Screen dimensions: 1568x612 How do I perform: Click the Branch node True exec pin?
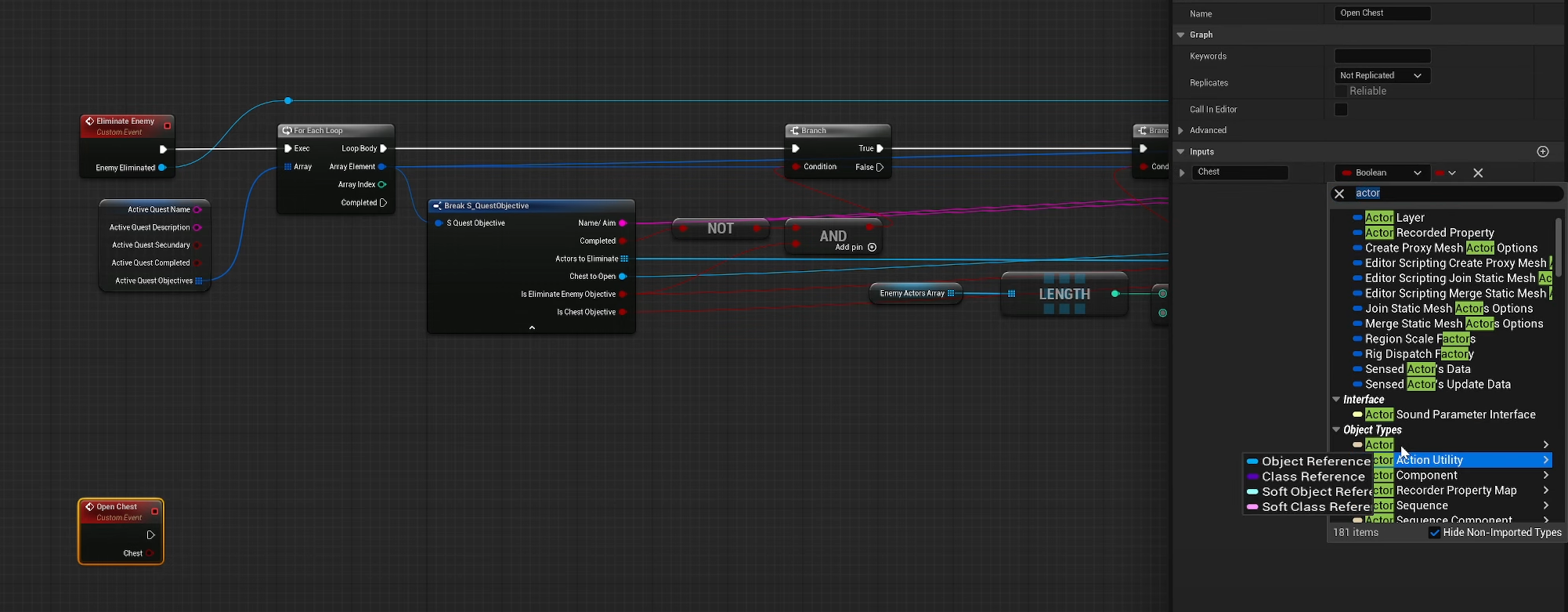pyautogui.click(x=880, y=148)
